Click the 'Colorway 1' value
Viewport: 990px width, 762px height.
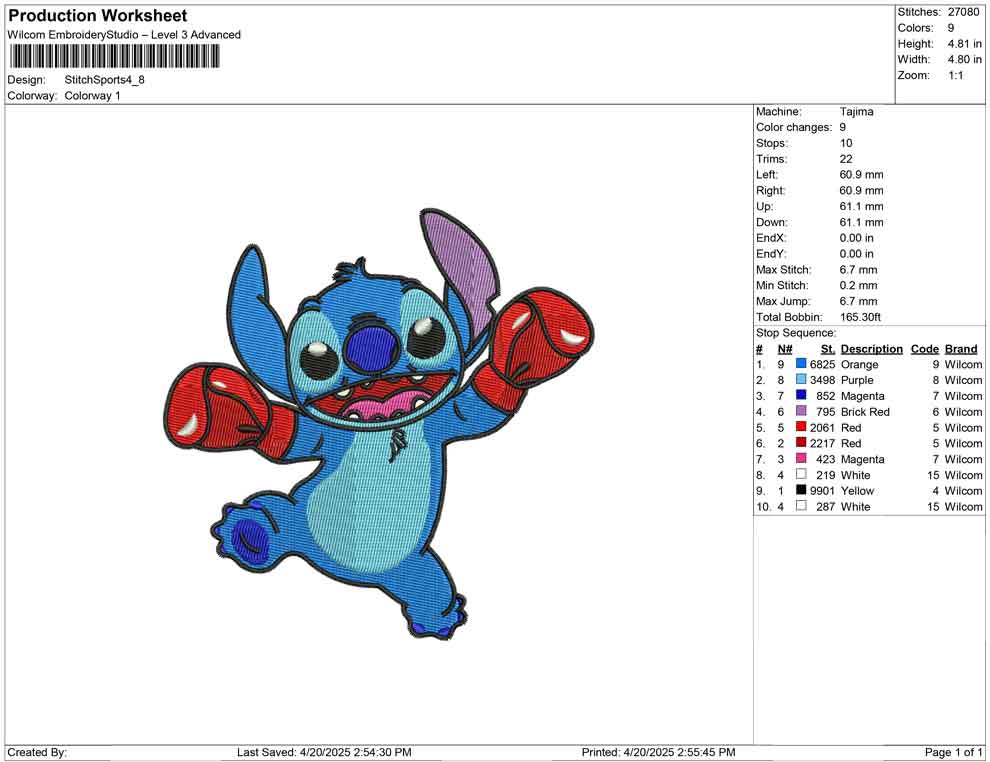coord(92,96)
